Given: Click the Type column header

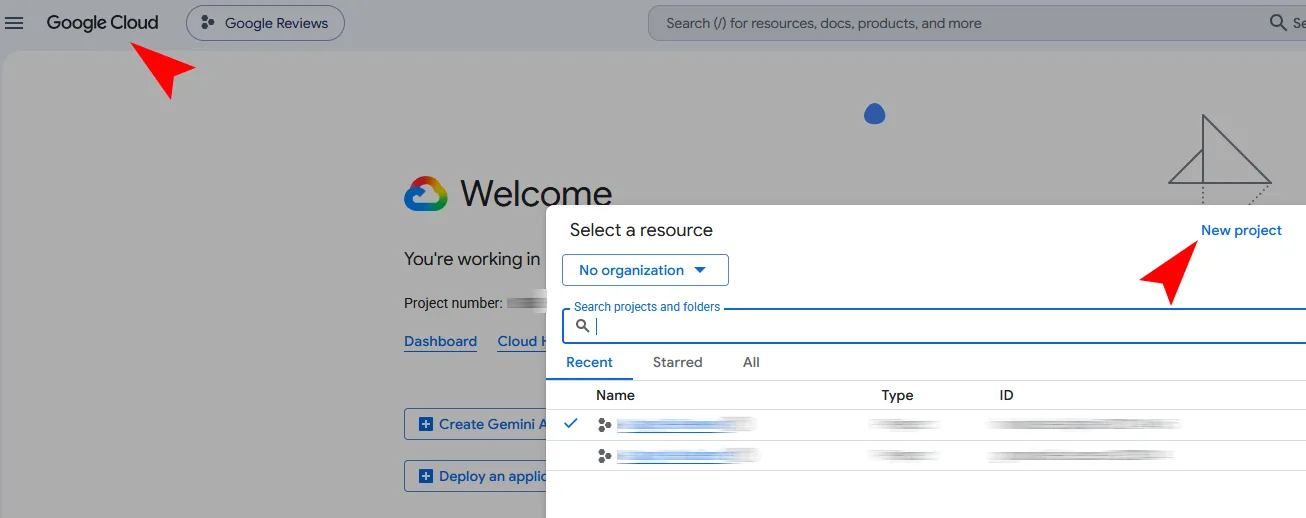Looking at the screenshot, I should [897, 395].
